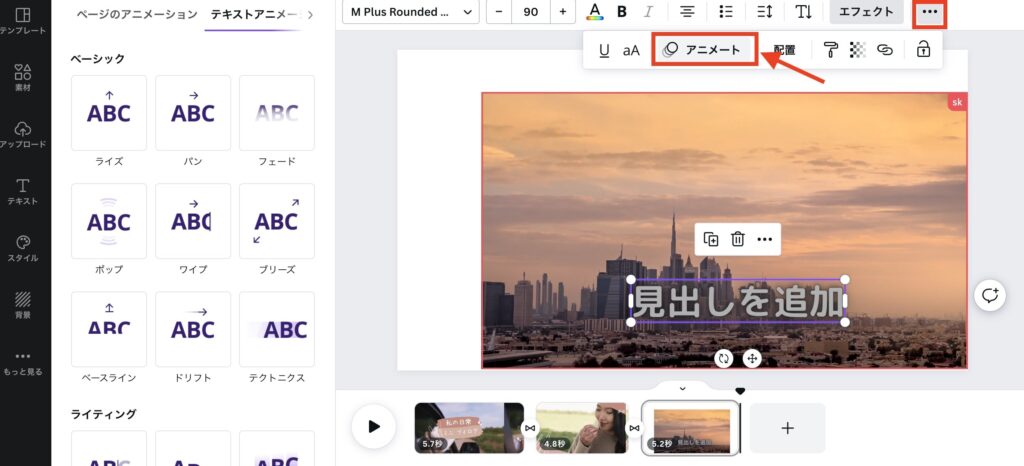Image resolution: width=1024 pixels, height=466 pixels.
Task: Click the toolbar more options button
Action: tap(929, 12)
